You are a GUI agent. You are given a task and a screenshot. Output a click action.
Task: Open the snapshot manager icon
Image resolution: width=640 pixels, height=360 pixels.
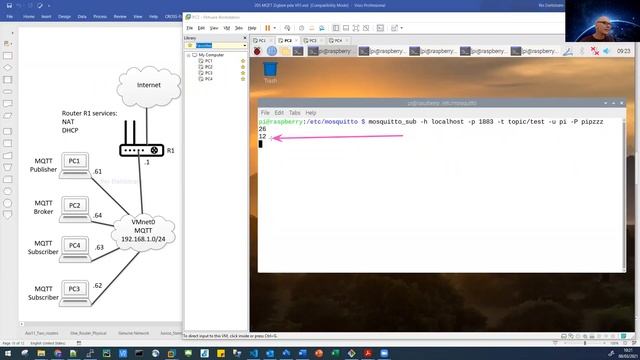tap(322, 28)
